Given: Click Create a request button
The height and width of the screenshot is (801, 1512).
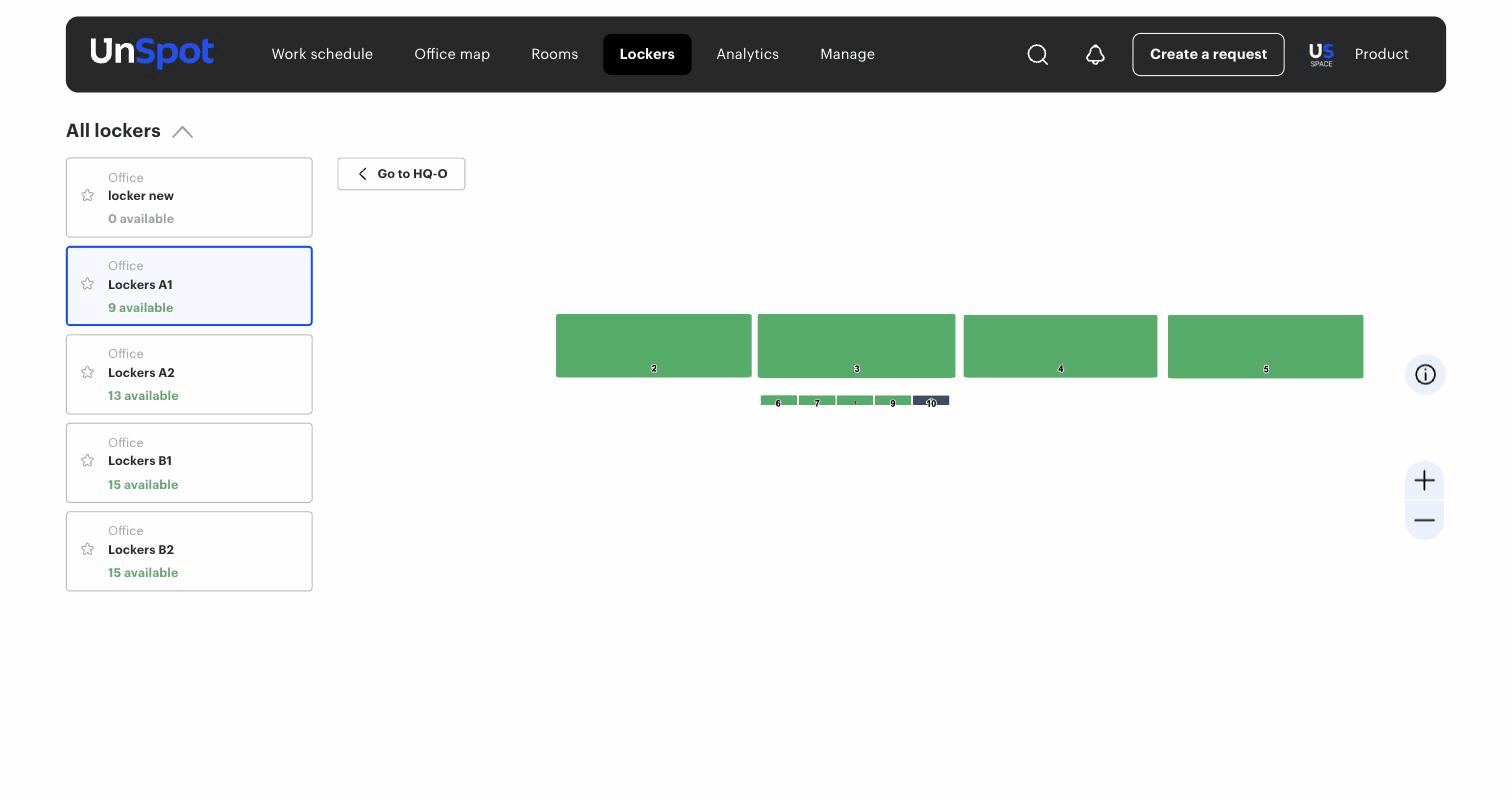Looking at the screenshot, I should (1208, 54).
